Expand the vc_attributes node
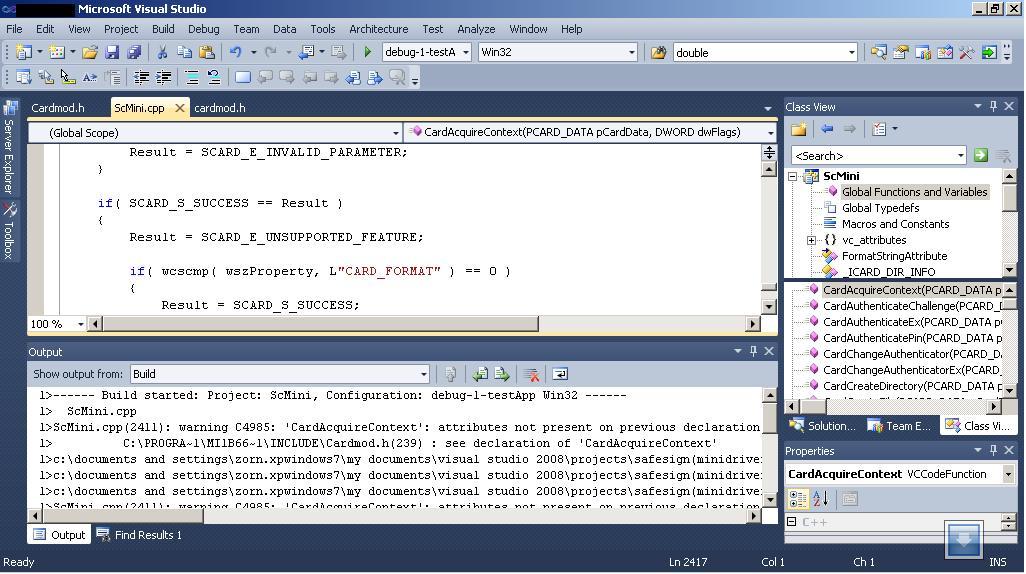The height and width of the screenshot is (574, 1026). (811, 240)
